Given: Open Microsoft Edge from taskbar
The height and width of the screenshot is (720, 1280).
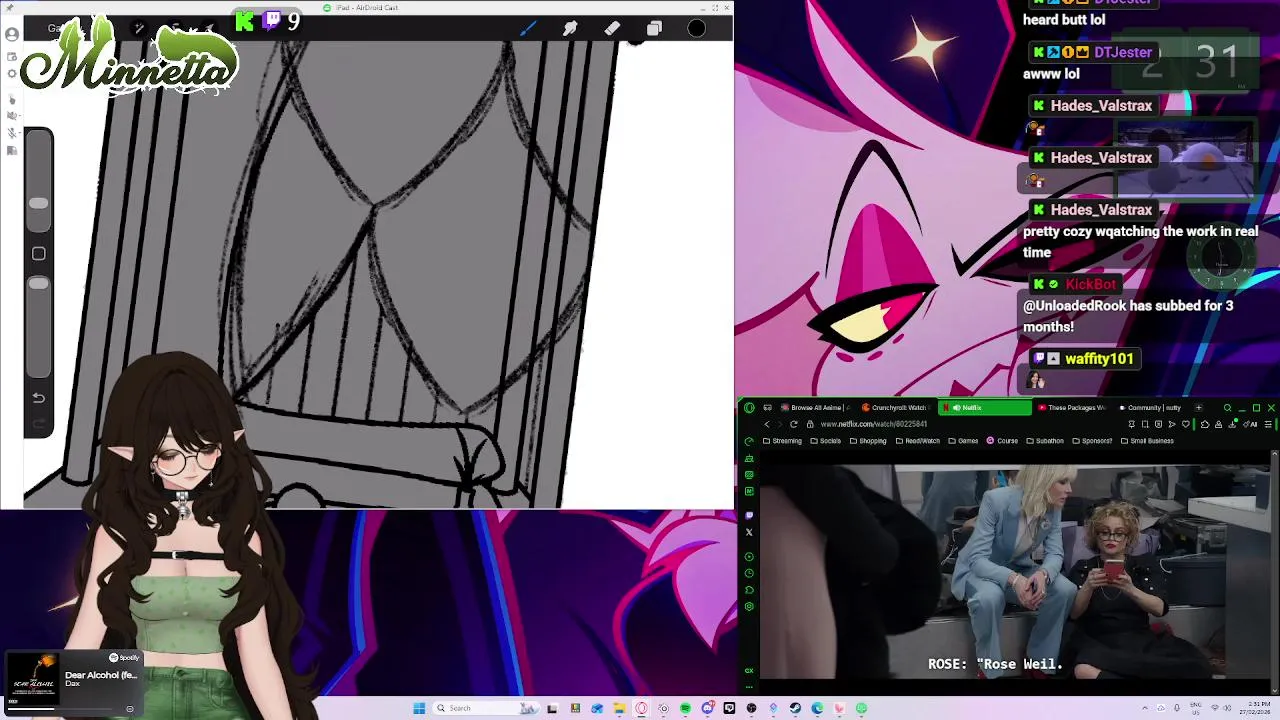Looking at the screenshot, I should pos(817,708).
